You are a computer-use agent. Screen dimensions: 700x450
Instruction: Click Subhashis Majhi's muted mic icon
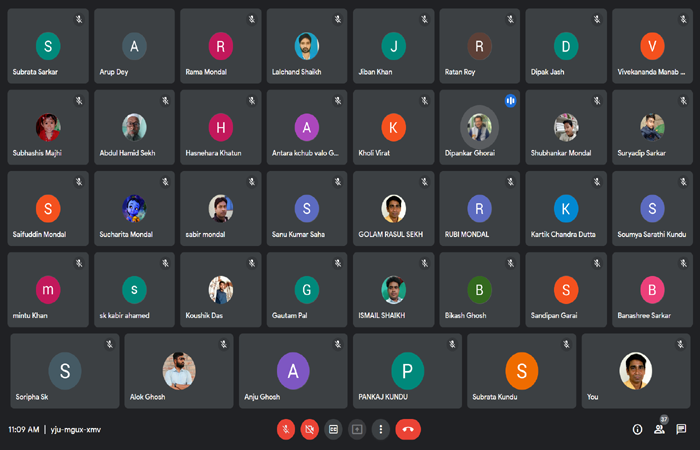79,101
